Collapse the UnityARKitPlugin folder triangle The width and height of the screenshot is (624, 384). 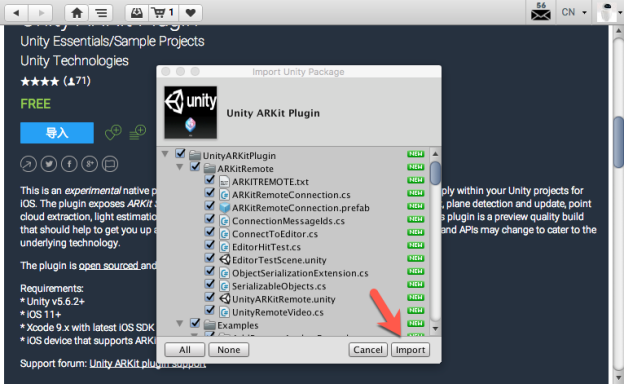[165, 154]
